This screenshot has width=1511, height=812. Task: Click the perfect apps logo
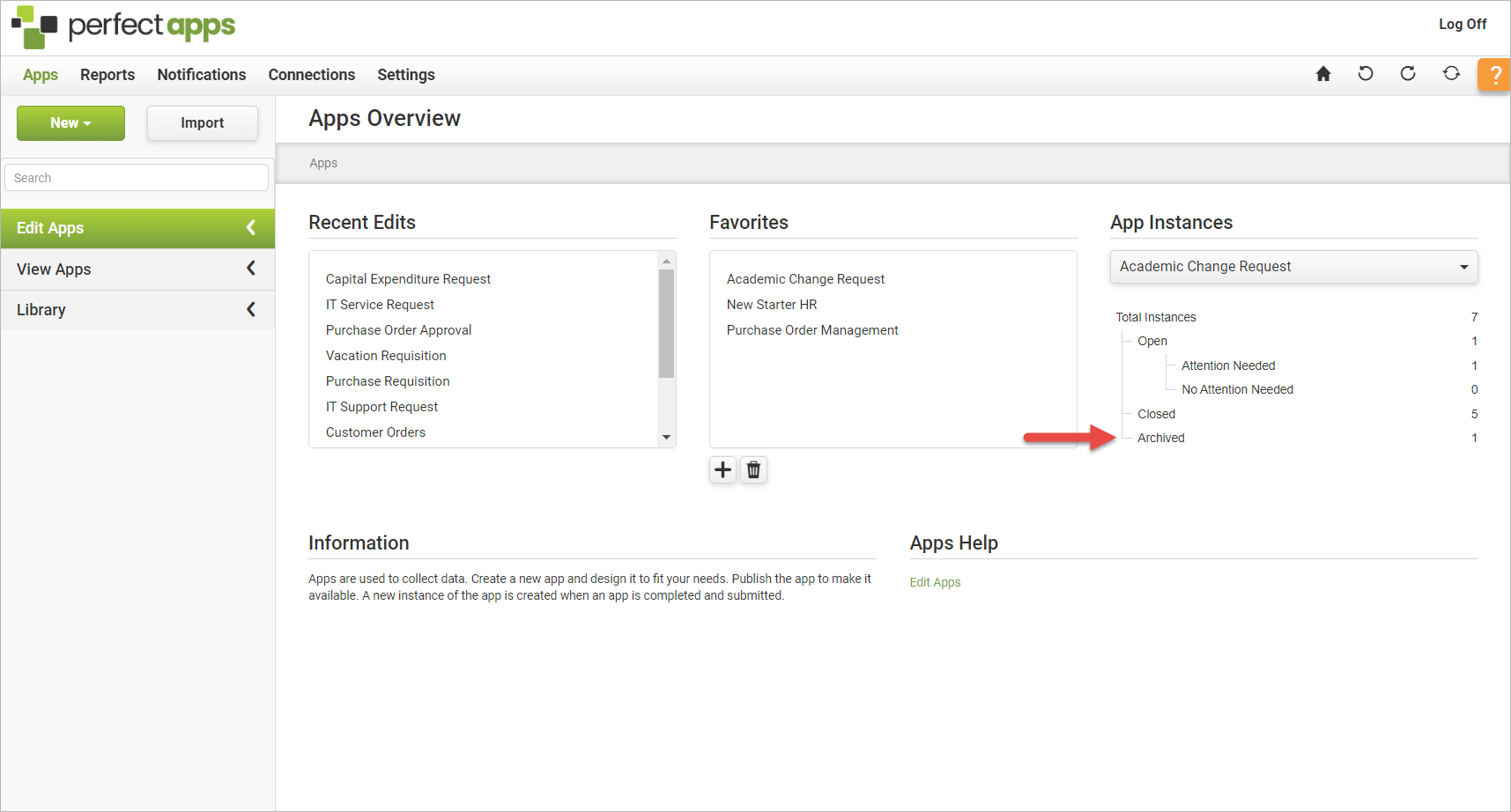[x=123, y=26]
